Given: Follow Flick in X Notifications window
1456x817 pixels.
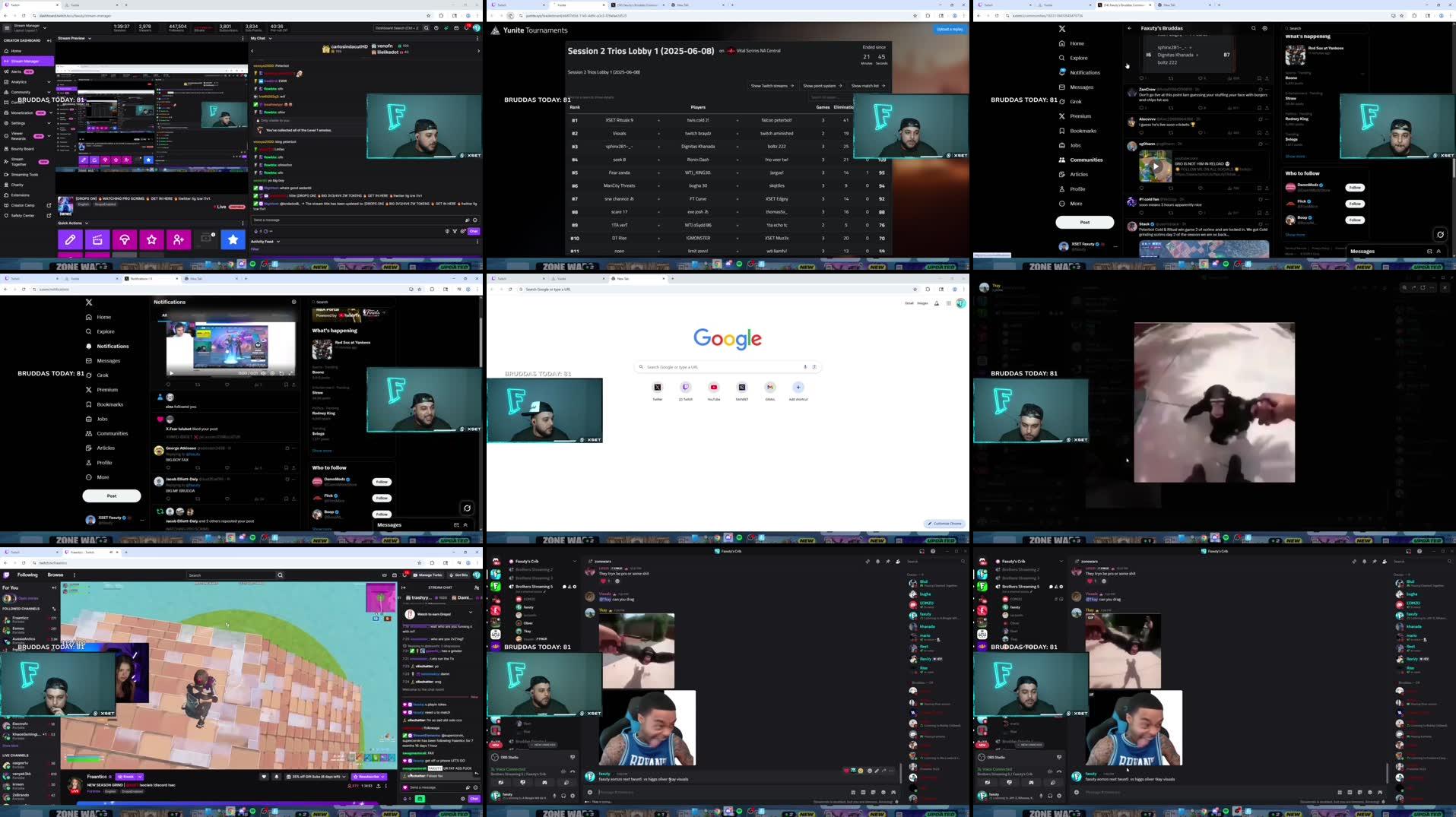Looking at the screenshot, I should (x=382, y=498).
